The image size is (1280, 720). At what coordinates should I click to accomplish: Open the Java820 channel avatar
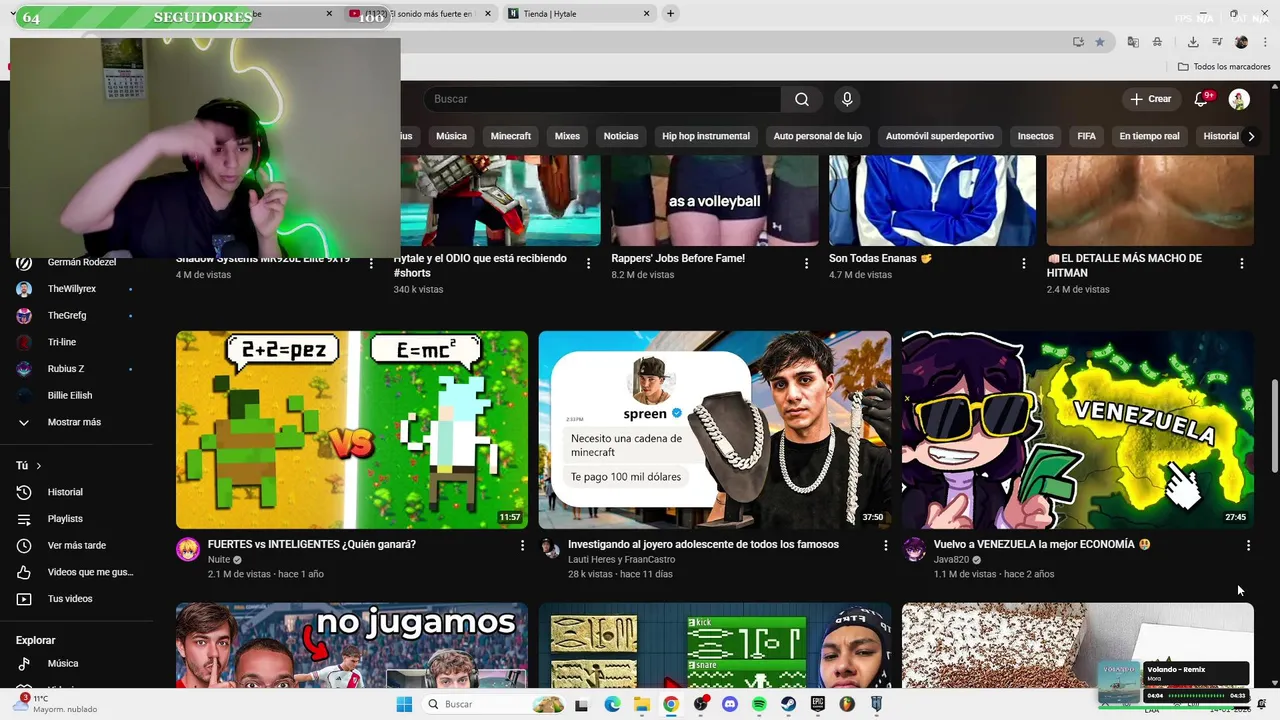tap(914, 549)
